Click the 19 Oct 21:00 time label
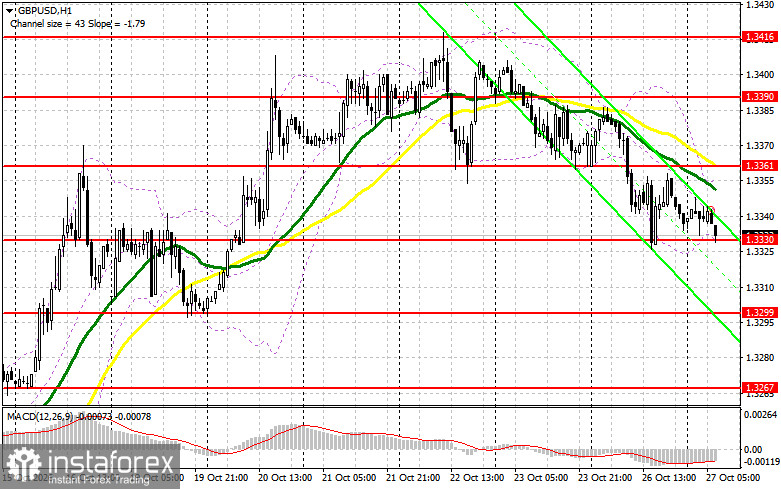This screenshot has height=489, width=781. (x=221, y=478)
